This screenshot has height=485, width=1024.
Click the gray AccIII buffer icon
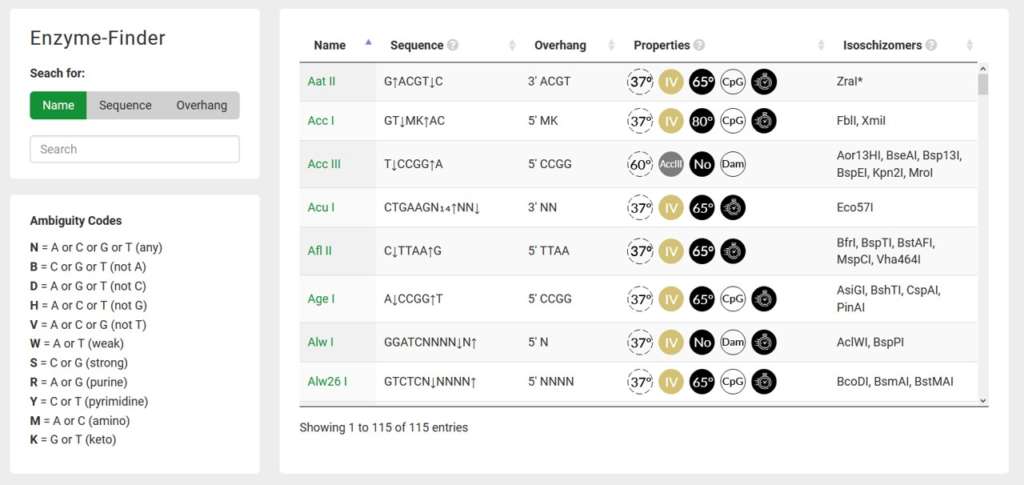click(x=671, y=164)
